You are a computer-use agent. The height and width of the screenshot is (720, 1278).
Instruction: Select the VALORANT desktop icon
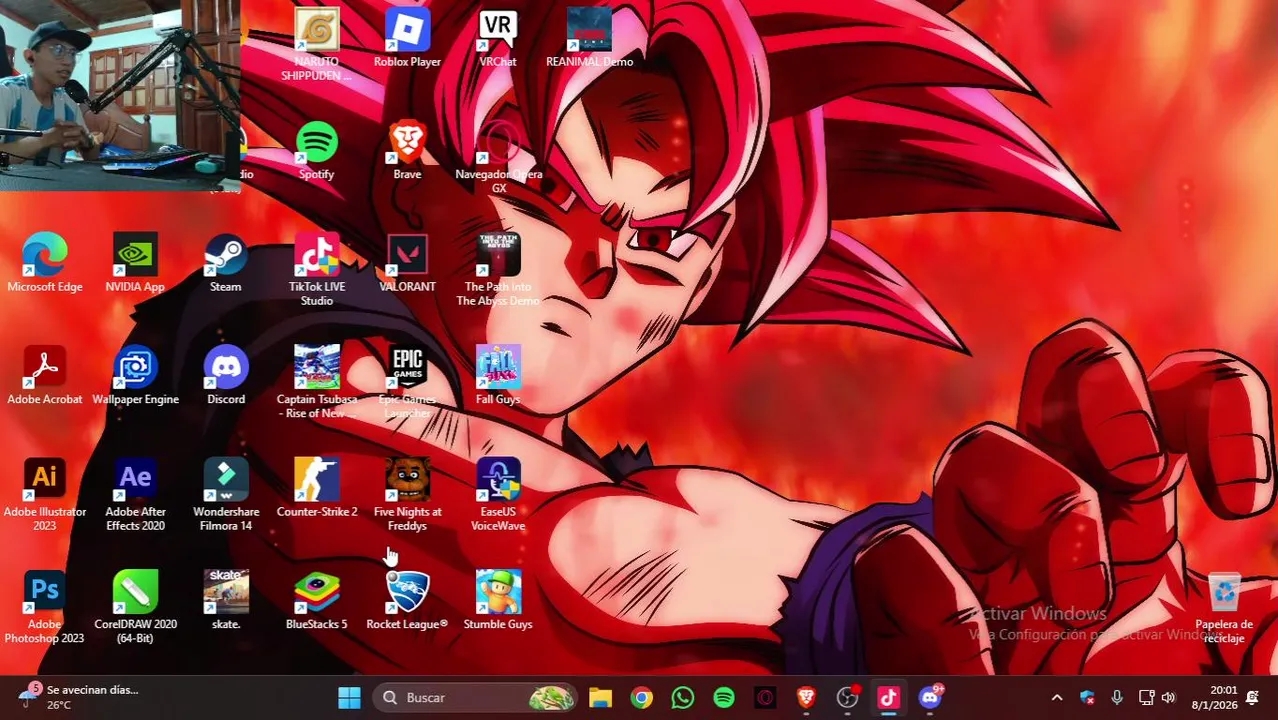pyautogui.click(x=407, y=264)
